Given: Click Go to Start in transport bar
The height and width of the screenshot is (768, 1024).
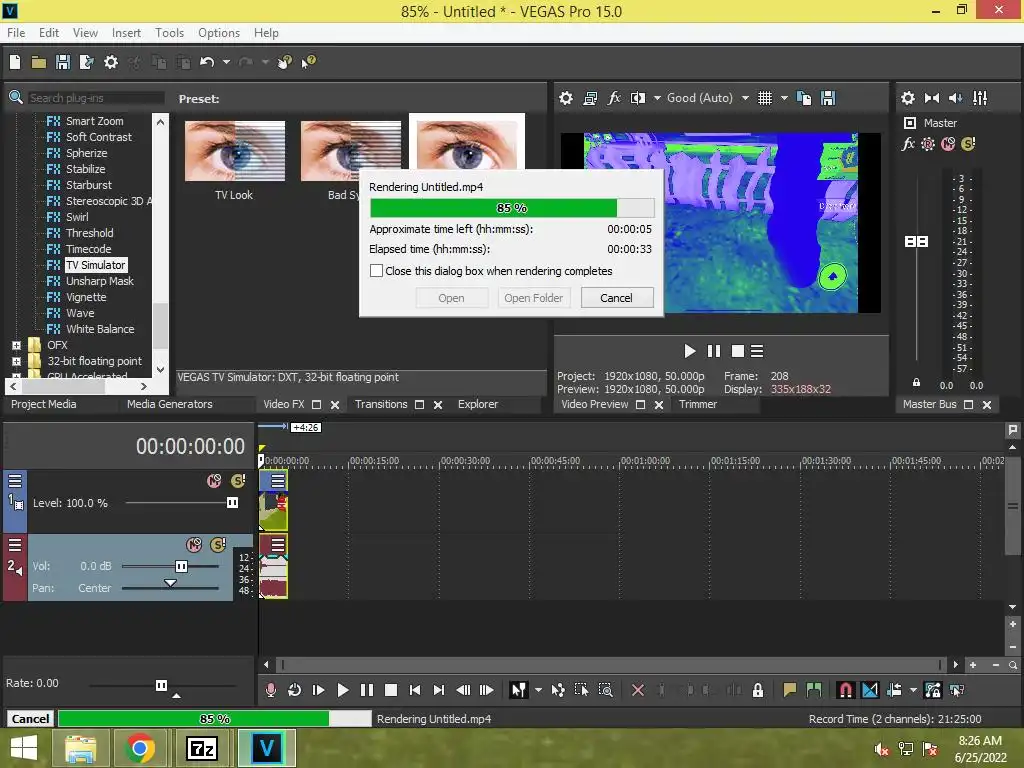Looking at the screenshot, I should pyautogui.click(x=415, y=690).
